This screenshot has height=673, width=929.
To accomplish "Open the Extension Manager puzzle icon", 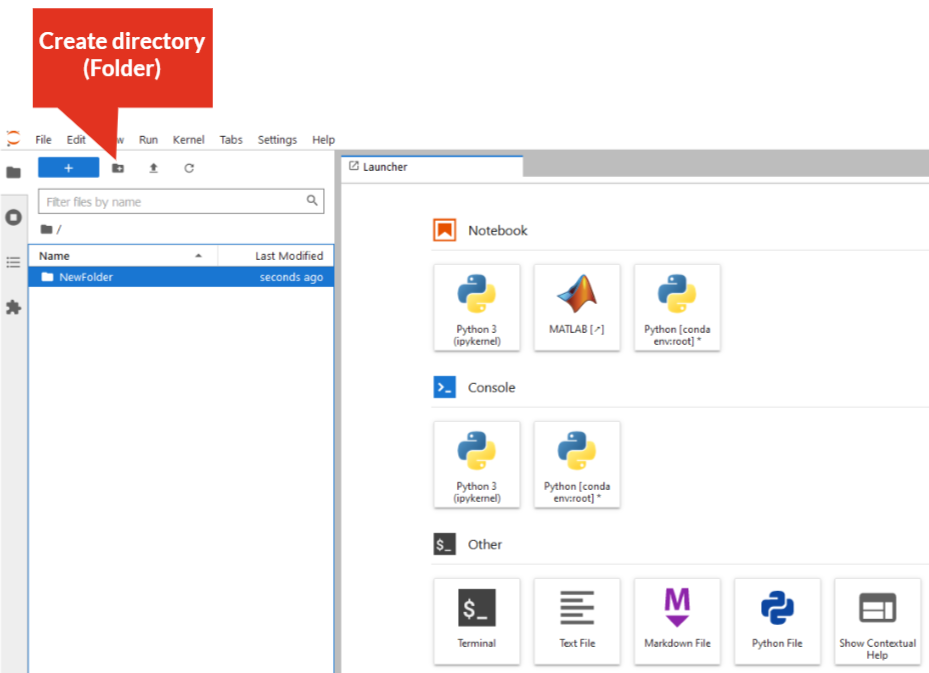I will click(14, 307).
